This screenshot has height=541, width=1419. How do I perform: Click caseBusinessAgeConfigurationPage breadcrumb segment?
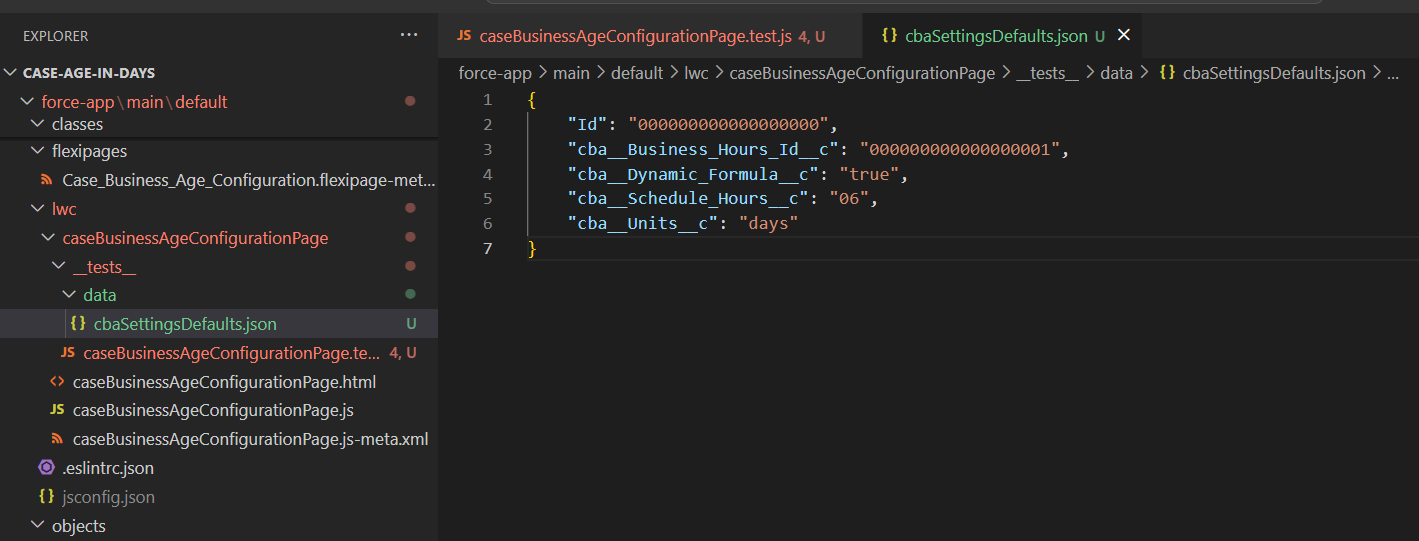(862, 73)
